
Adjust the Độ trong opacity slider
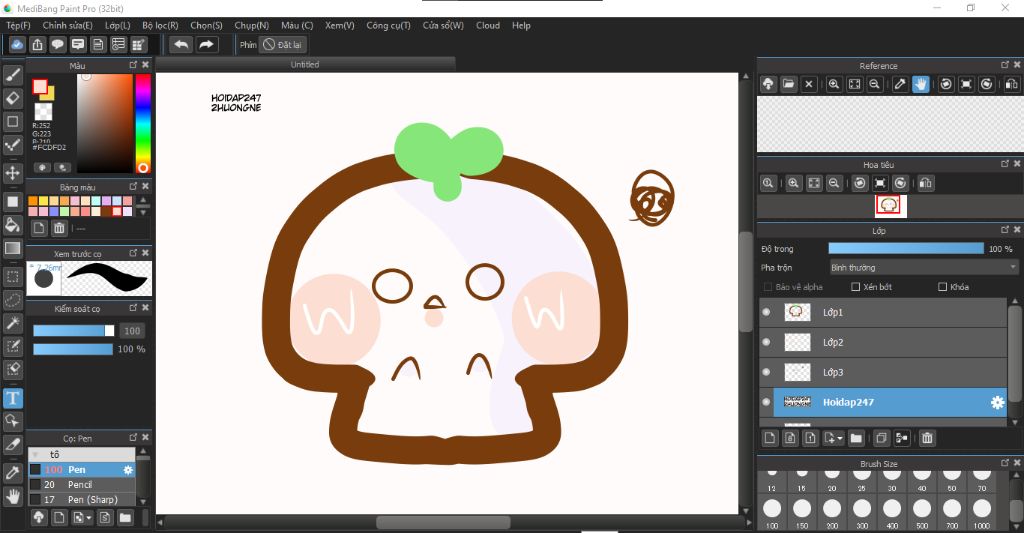point(906,248)
